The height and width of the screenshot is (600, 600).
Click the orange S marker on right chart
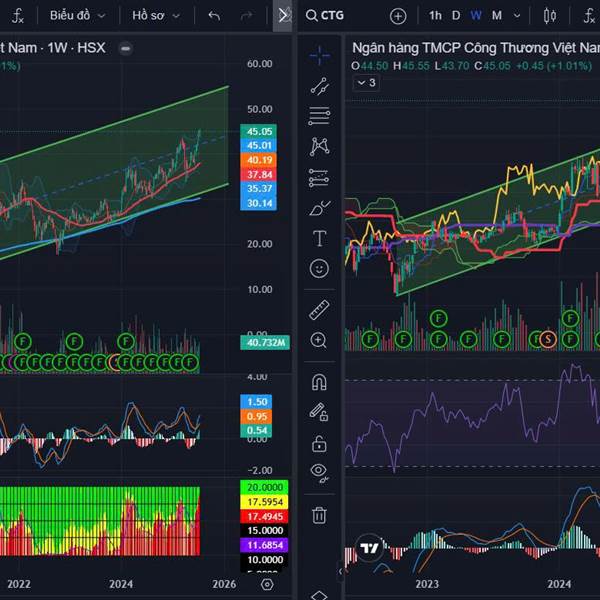(548, 339)
